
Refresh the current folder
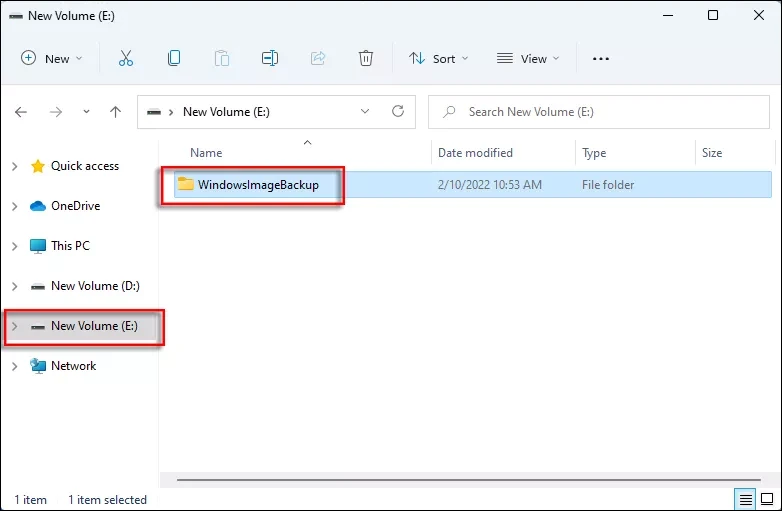397,111
